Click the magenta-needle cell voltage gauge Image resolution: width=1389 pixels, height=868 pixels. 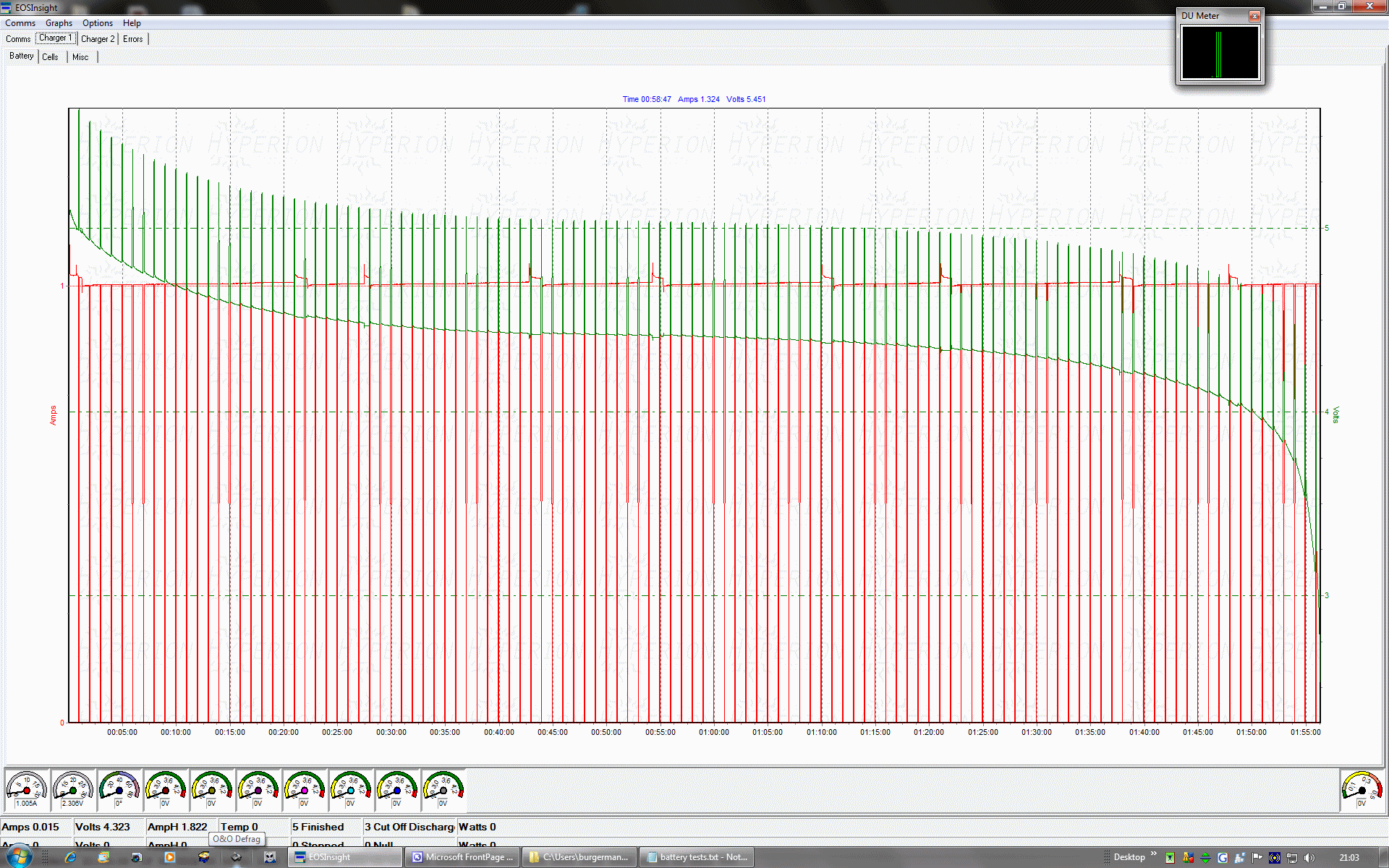tap(305, 790)
